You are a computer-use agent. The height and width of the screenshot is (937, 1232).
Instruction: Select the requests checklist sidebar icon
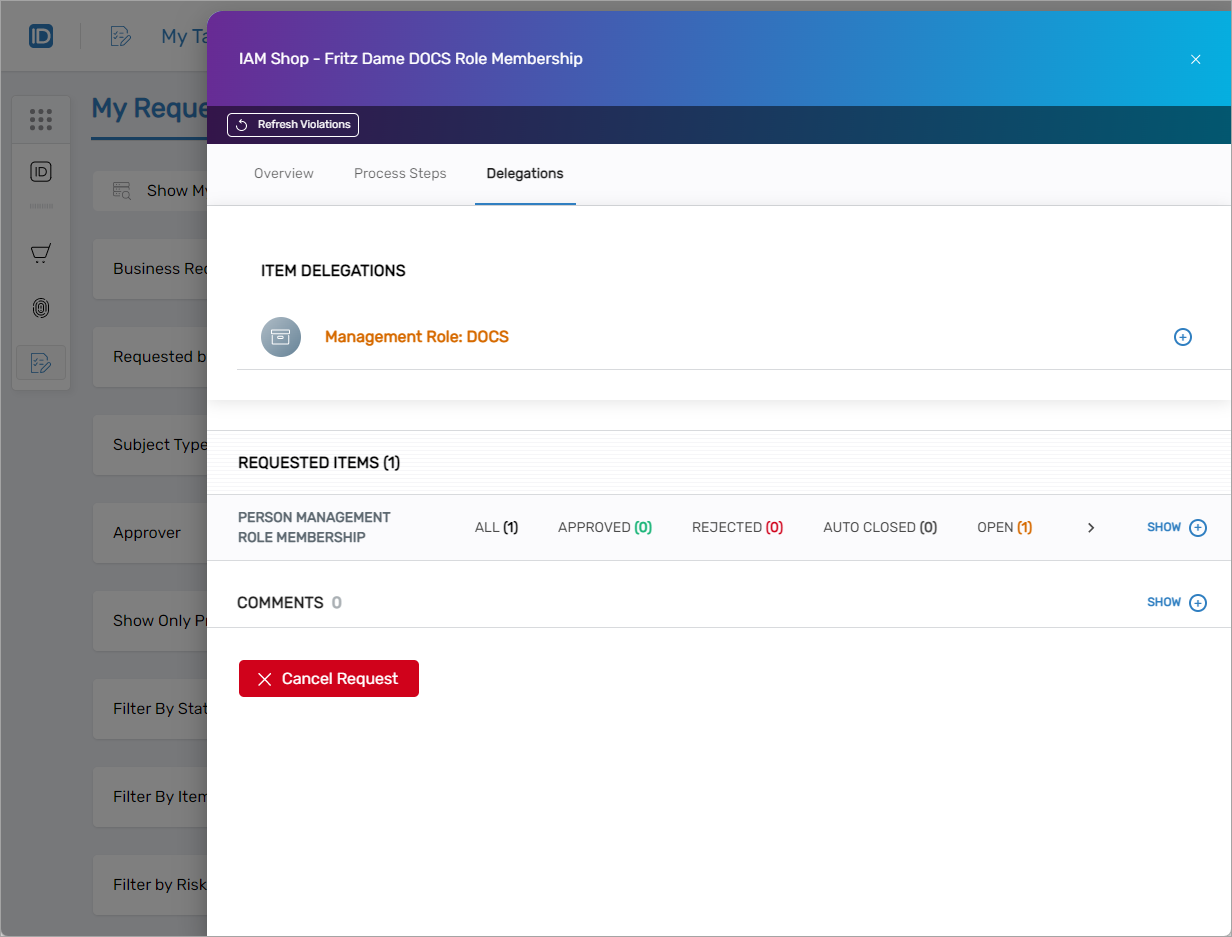pos(41,363)
